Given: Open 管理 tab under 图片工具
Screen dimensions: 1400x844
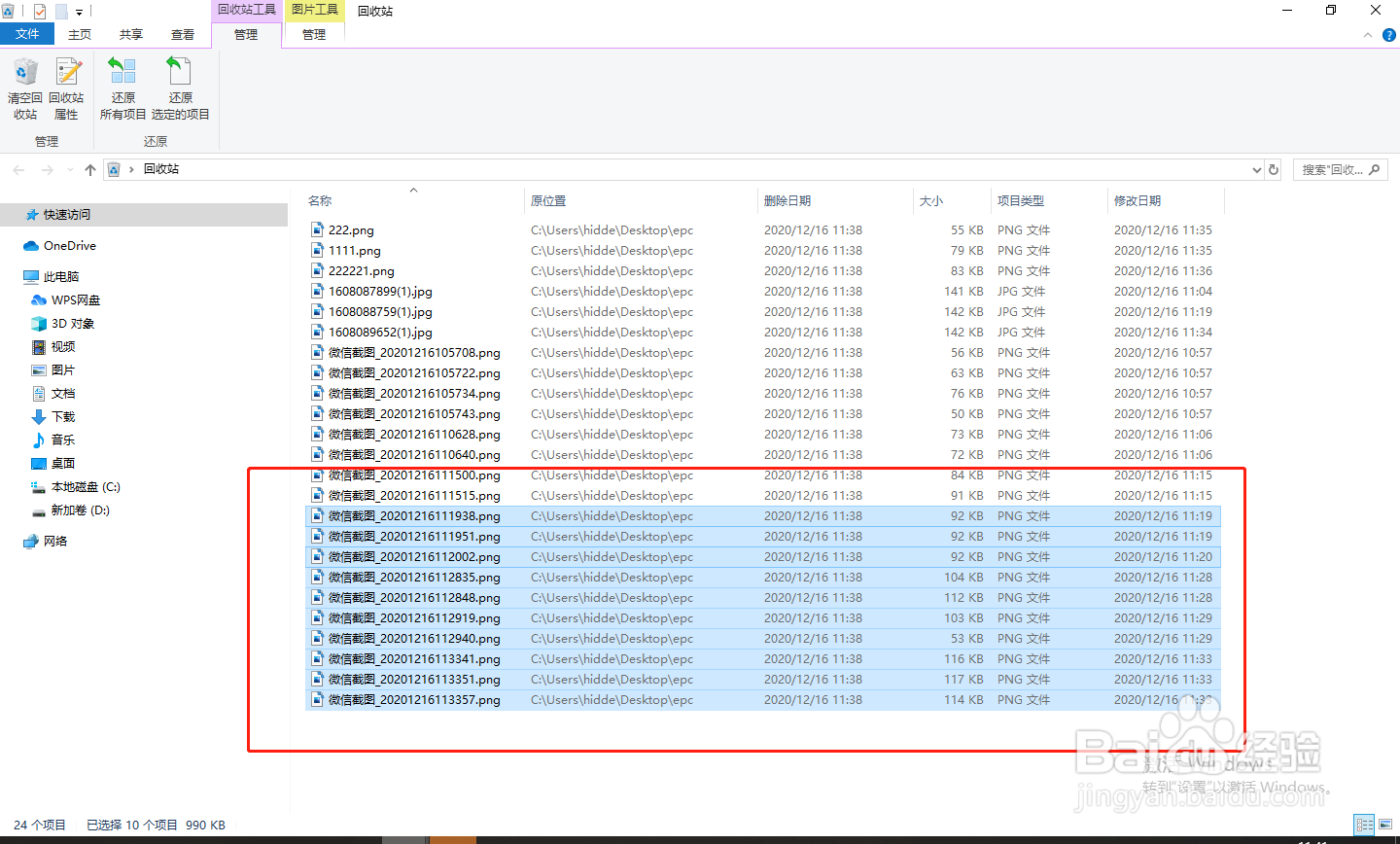Looking at the screenshot, I should tap(314, 34).
